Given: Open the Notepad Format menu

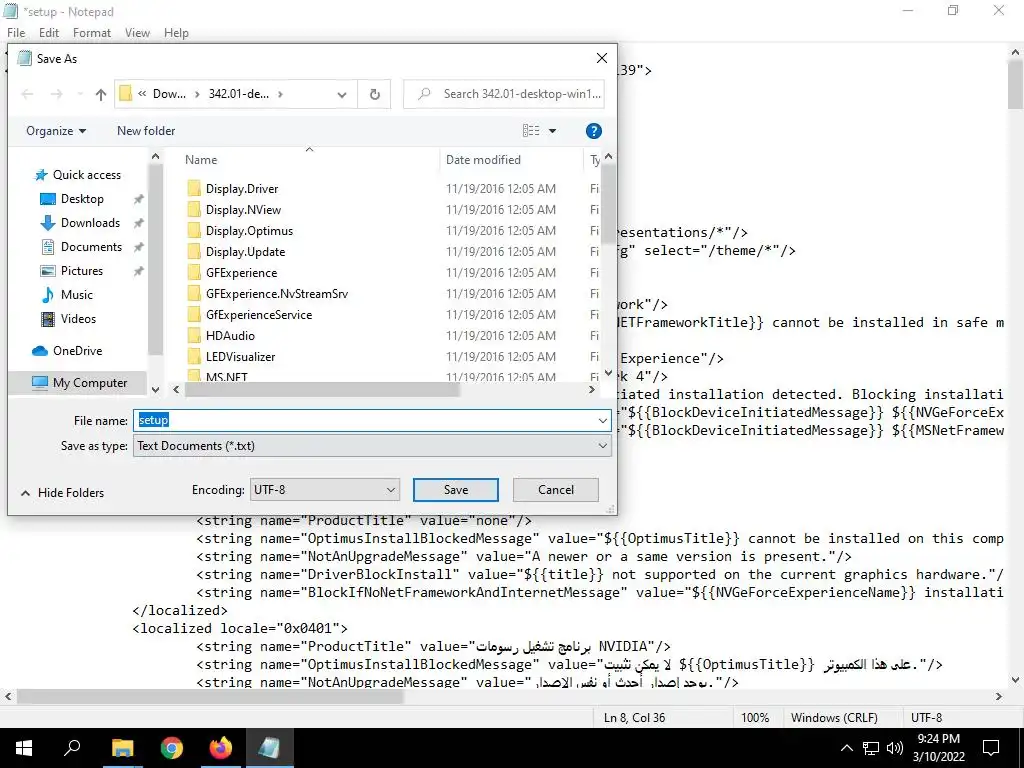Looking at the screenshot, I should point(91,33).
